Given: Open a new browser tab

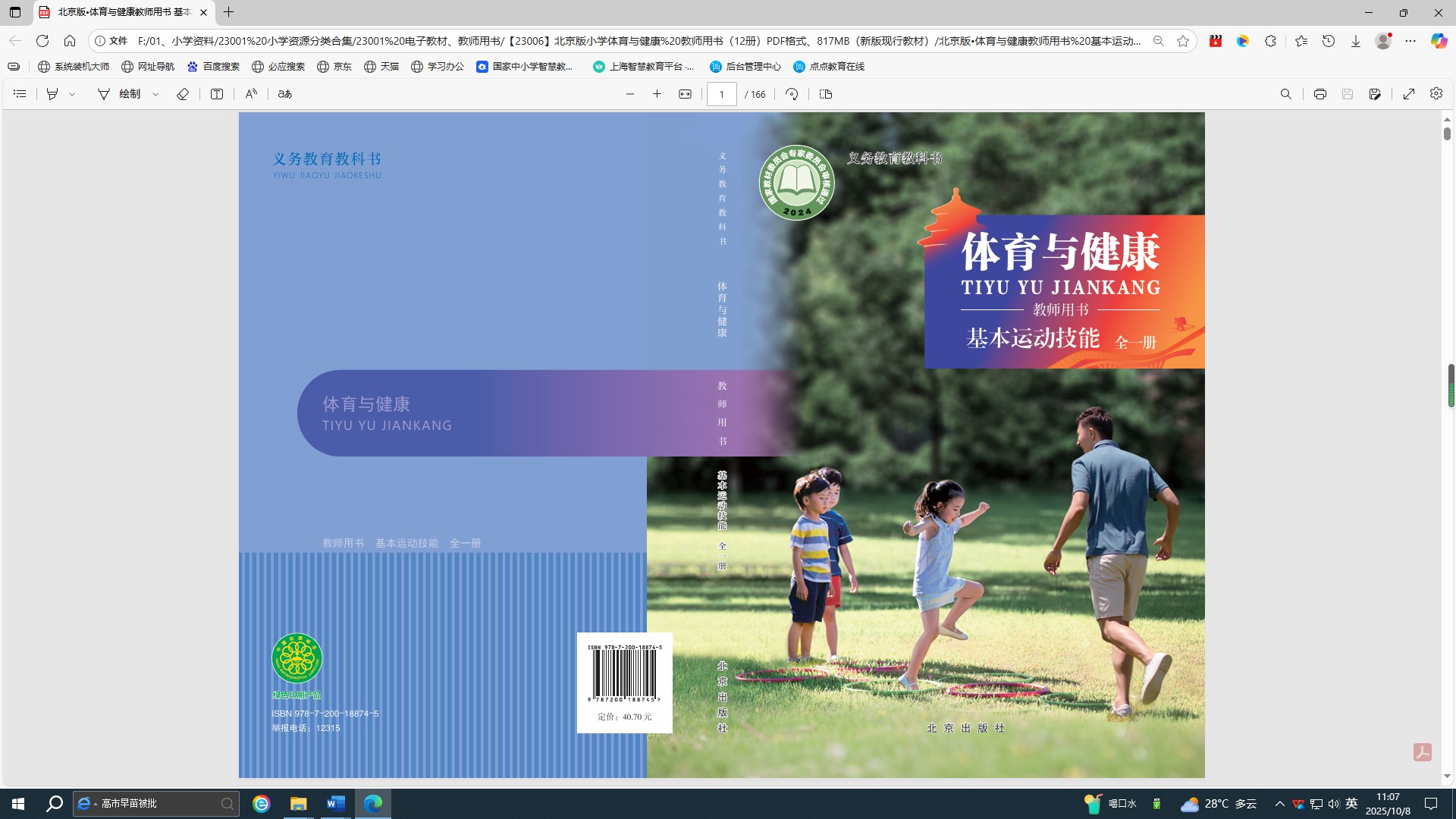Looking at the screenshot, I should [x=228, y=12].
